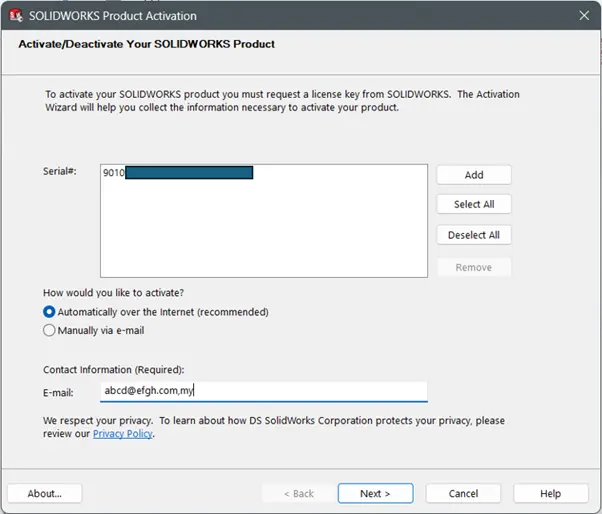Click the SOLIDWORKS logo icon in title bar
Image resolution: width=602 pixels, height=514 pixels.
coord(16,15)
